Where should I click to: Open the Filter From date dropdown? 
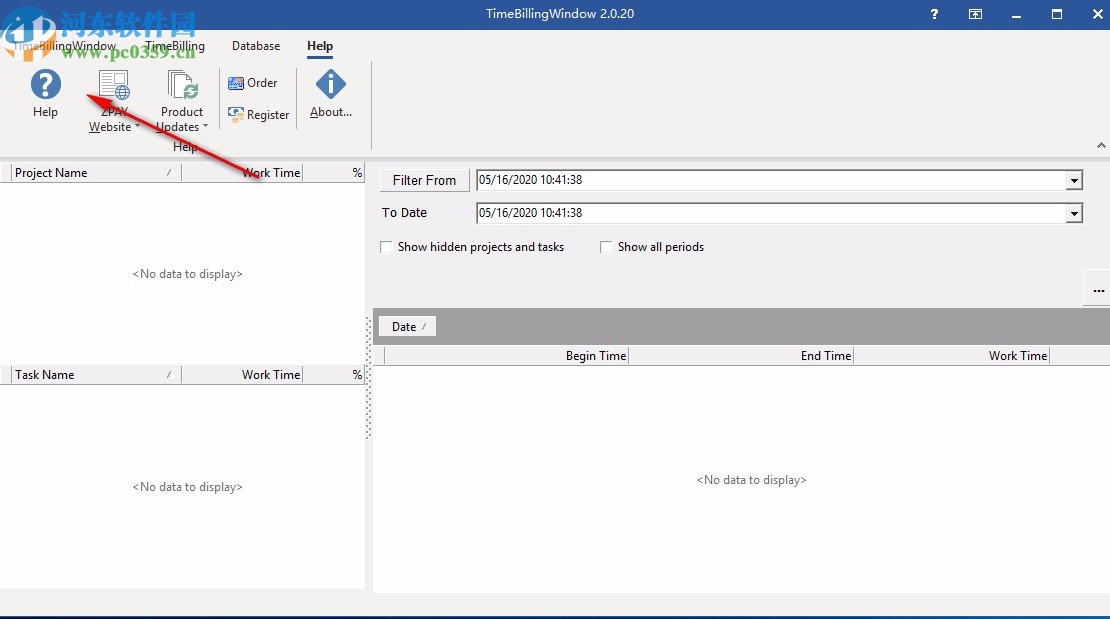click(x=1073, y=180)
